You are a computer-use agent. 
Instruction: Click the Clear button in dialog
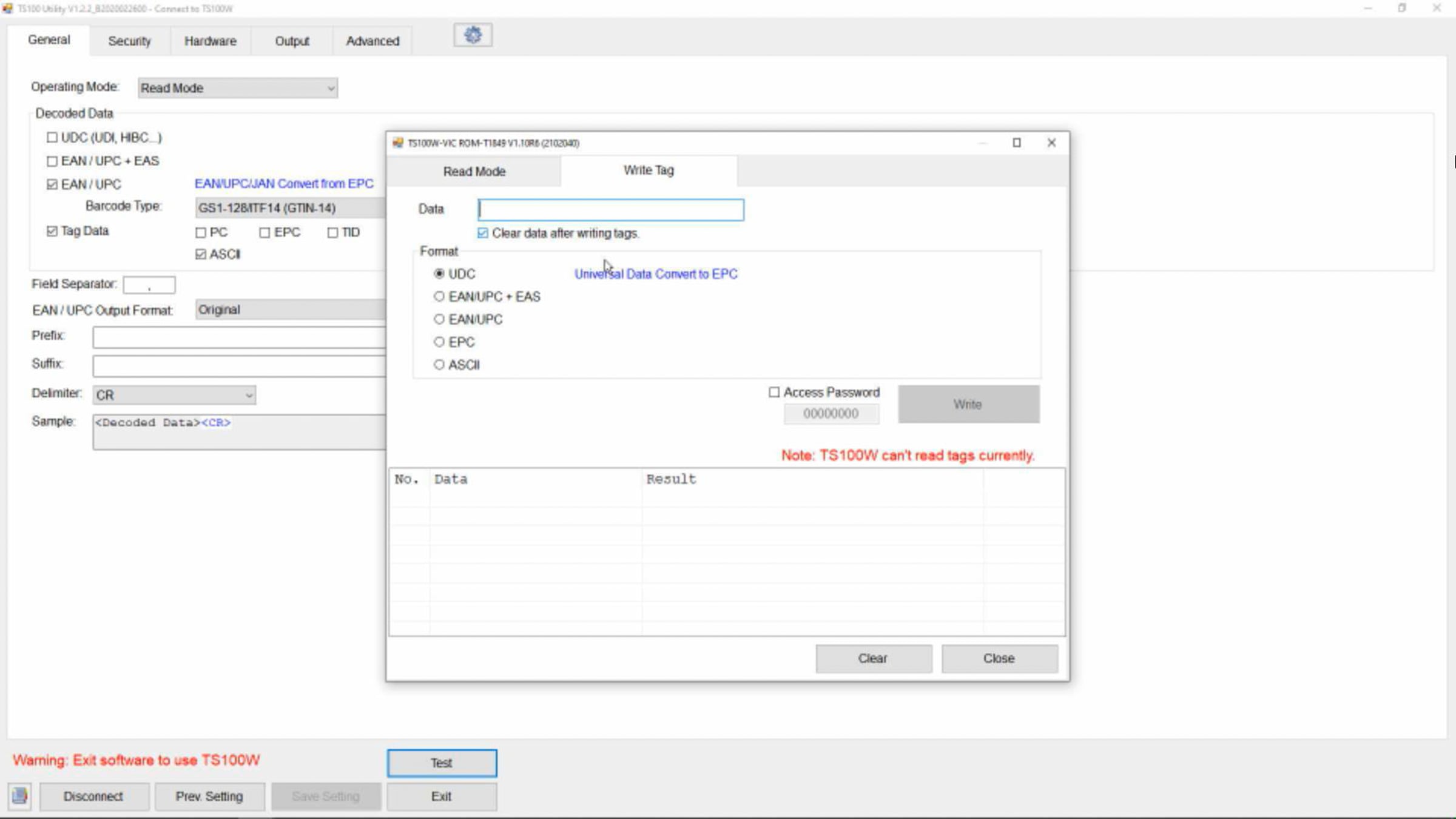pyautogui.click(x=873, y=658)
